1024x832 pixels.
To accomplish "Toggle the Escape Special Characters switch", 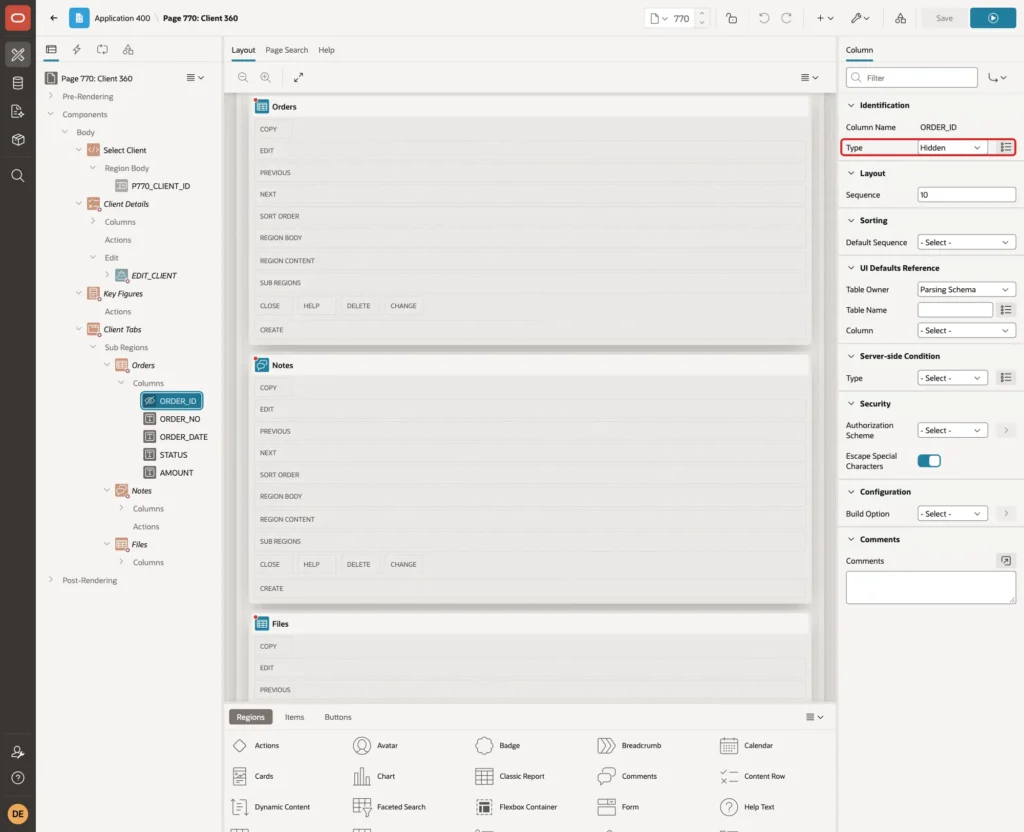I will tap(929, 461).
